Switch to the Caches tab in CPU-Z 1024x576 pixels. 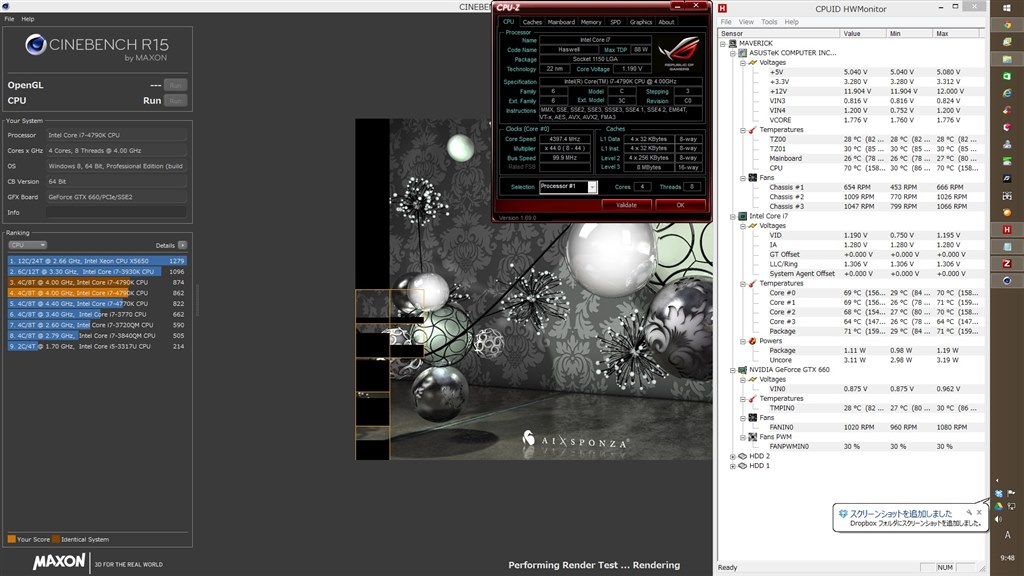click(532, 22)
